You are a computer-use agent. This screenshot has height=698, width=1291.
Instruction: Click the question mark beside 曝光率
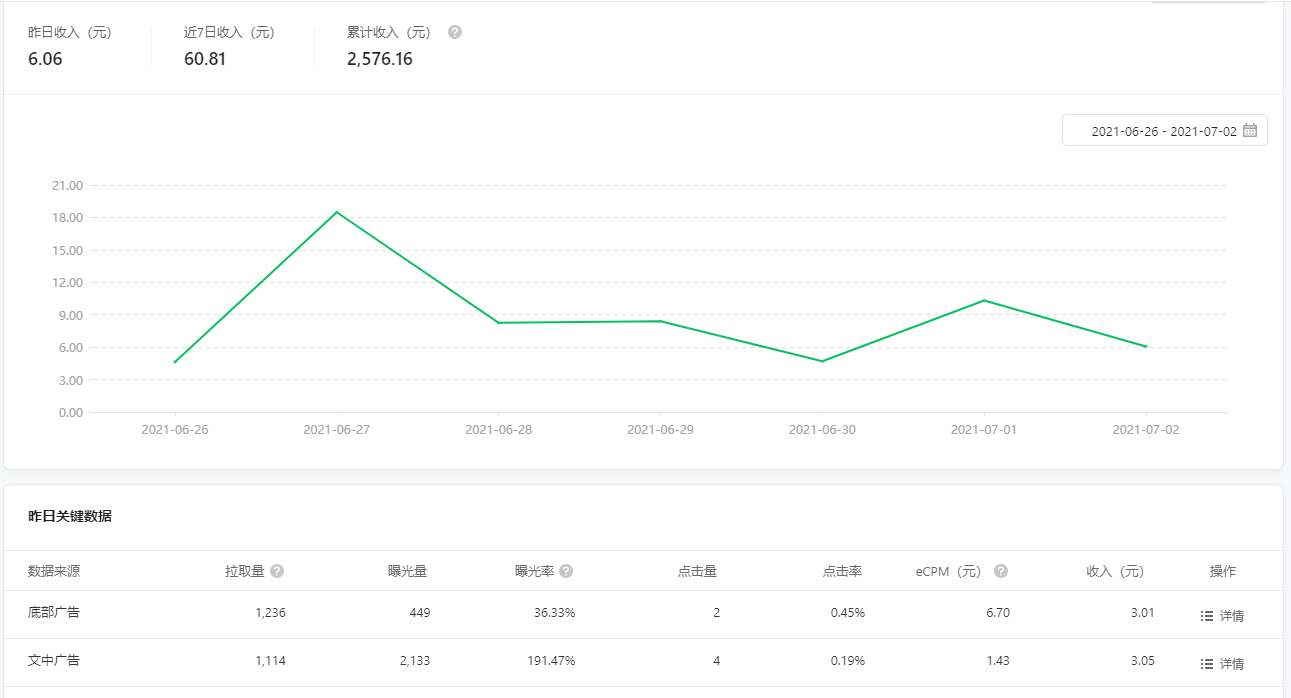click(x=566, y=571)
